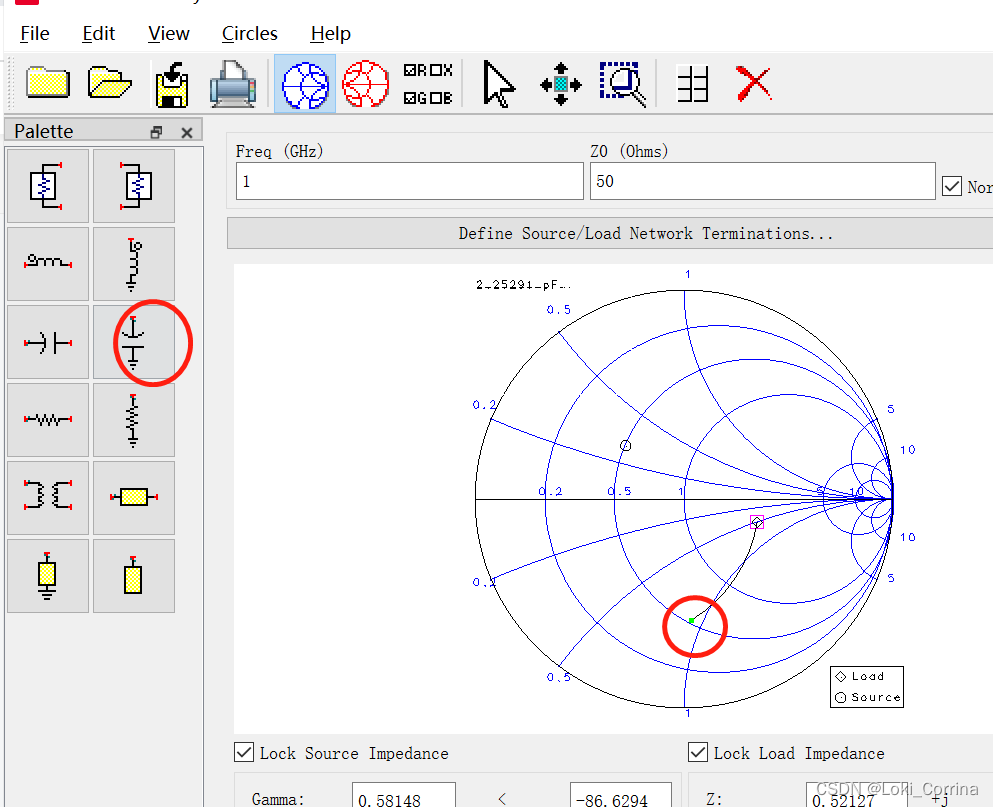Toggle the R checkbox in toolbar

[x=415, y=70]
